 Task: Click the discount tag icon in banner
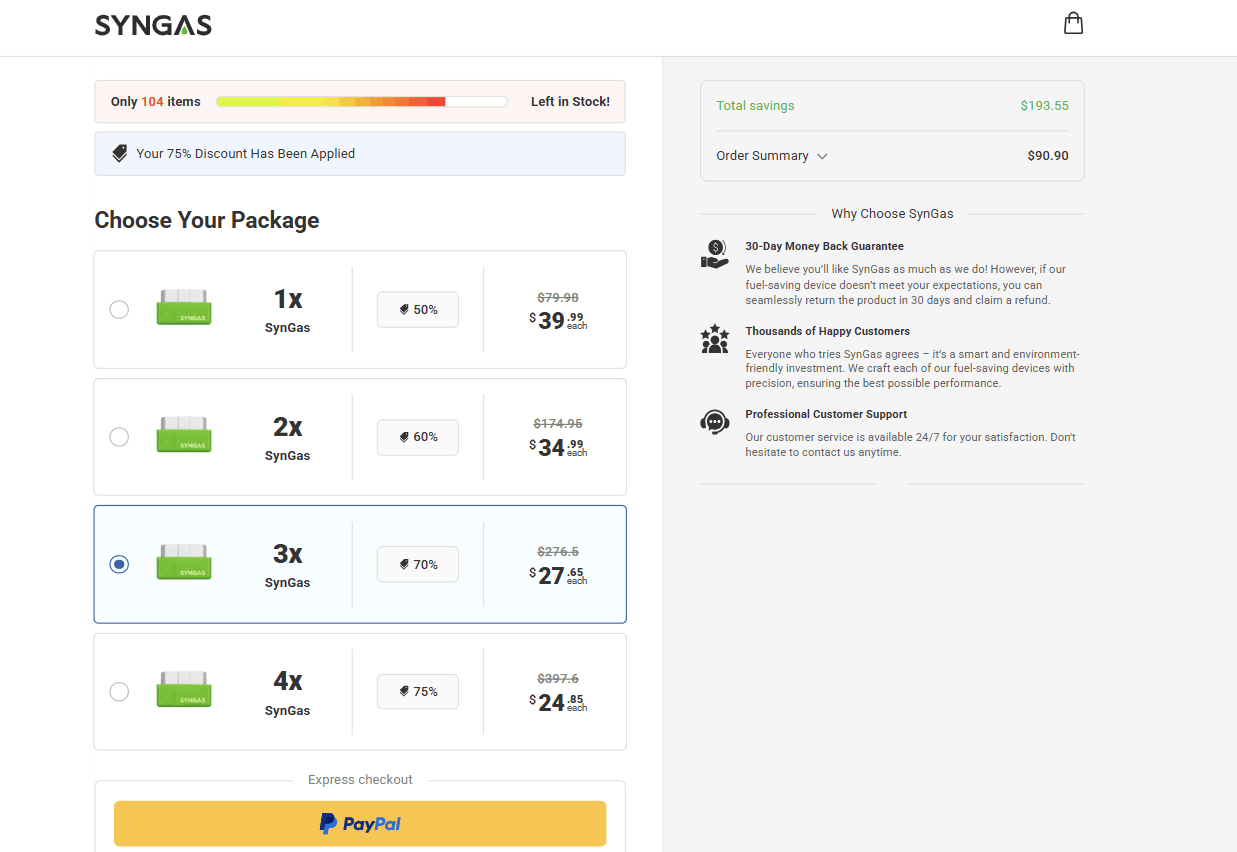(x=120, y=153)
